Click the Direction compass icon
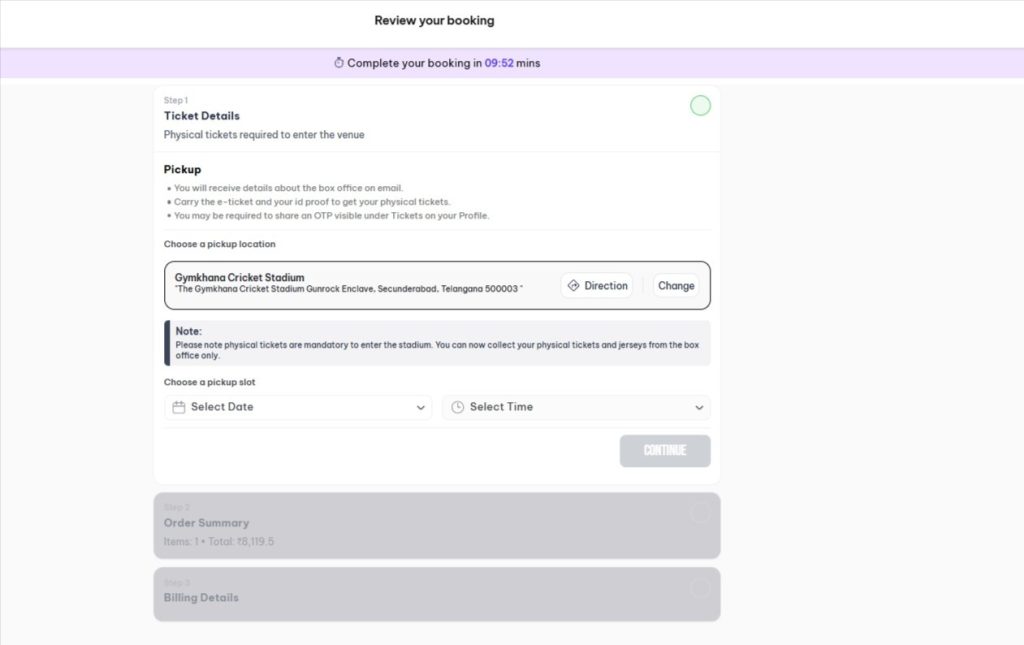Screen dimensions: 1024x645 pyautogui.click(x=573, y=285)
